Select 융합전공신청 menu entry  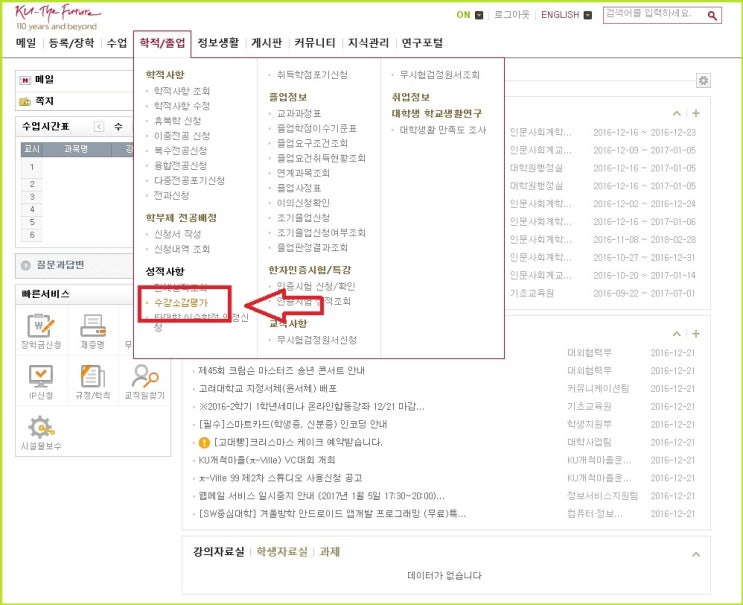[x=181, y=165]
